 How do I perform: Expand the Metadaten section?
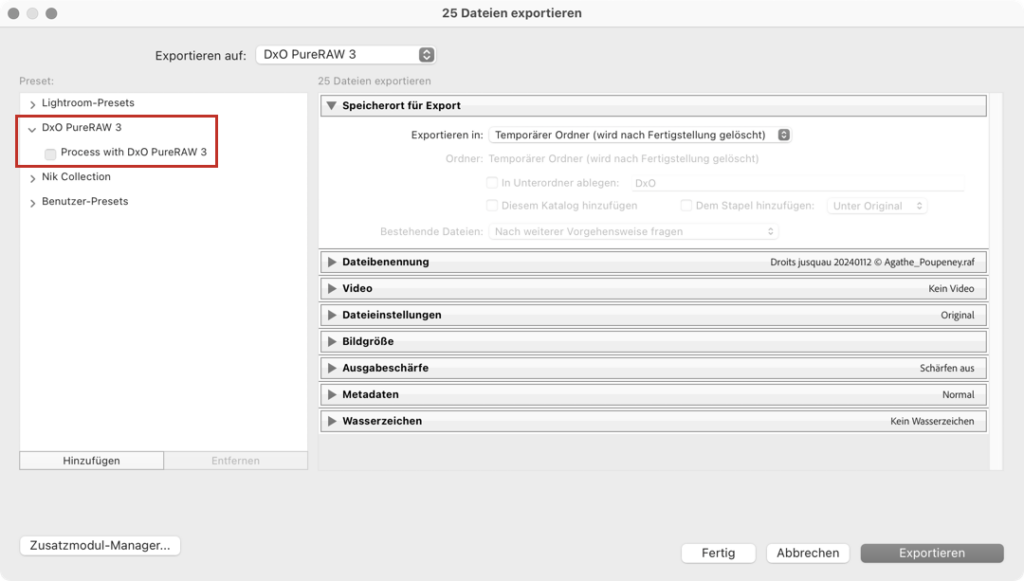[332, 395]
